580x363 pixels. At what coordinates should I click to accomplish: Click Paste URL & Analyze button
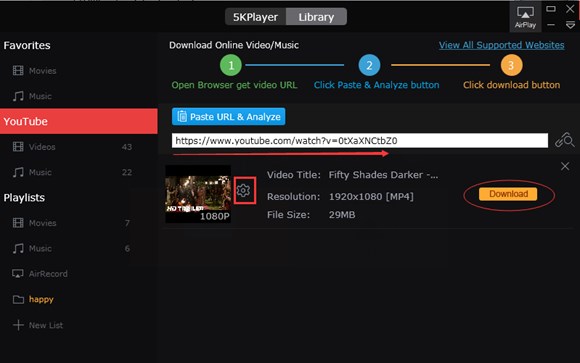tap(229, 117)
